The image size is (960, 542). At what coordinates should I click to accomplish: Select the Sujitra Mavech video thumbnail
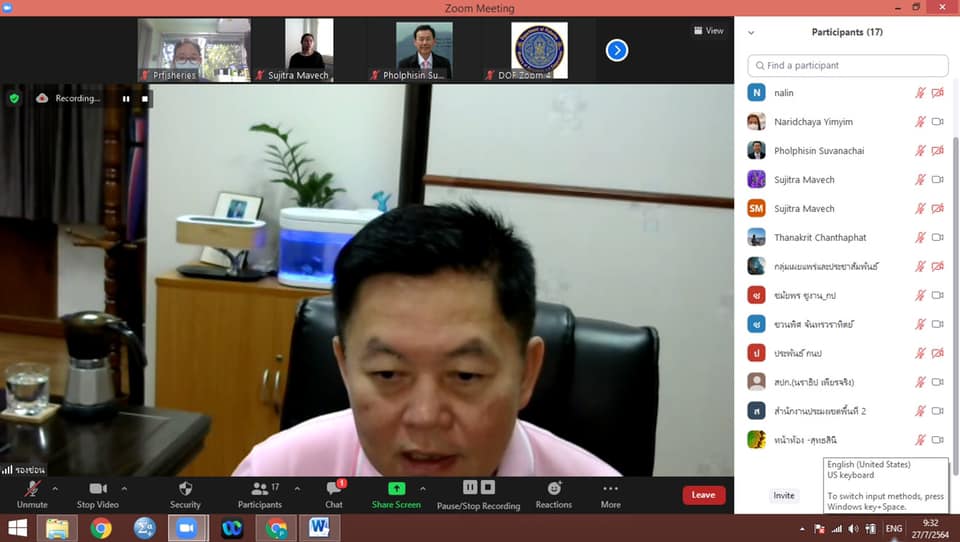pos(309,50)
